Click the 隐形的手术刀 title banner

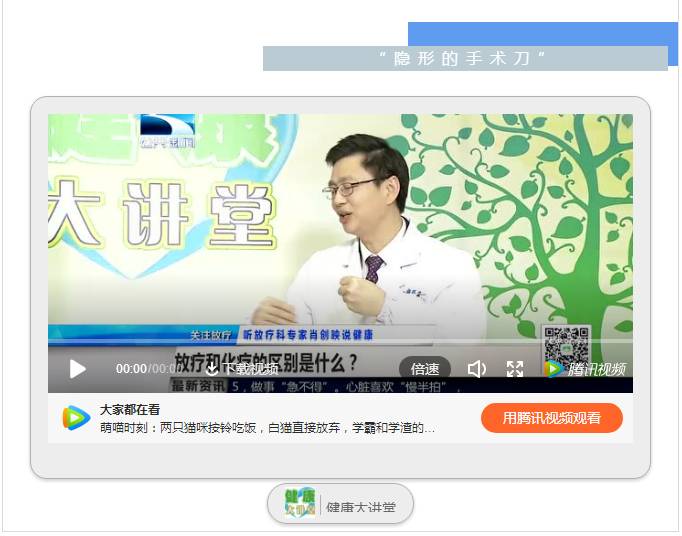coord(465,58)
